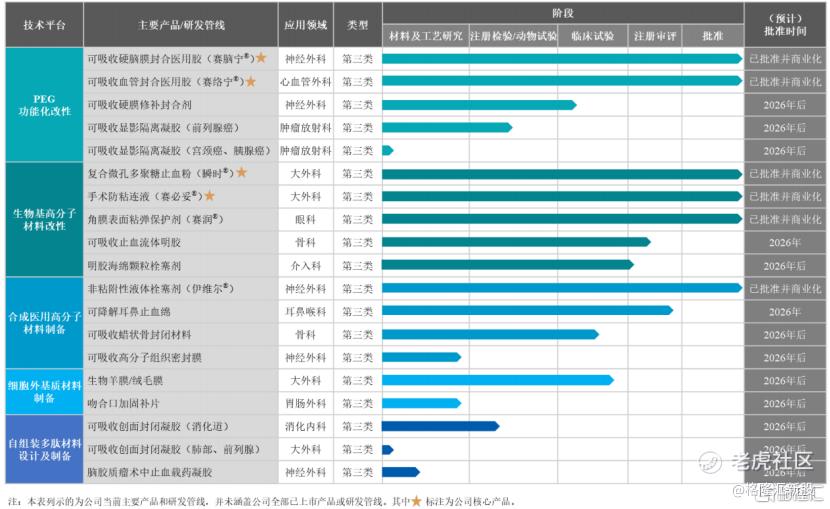830x509 pixels.
Task: Click product name 明胶海绵颗粒栓塞剂
Action: (134, 266)
